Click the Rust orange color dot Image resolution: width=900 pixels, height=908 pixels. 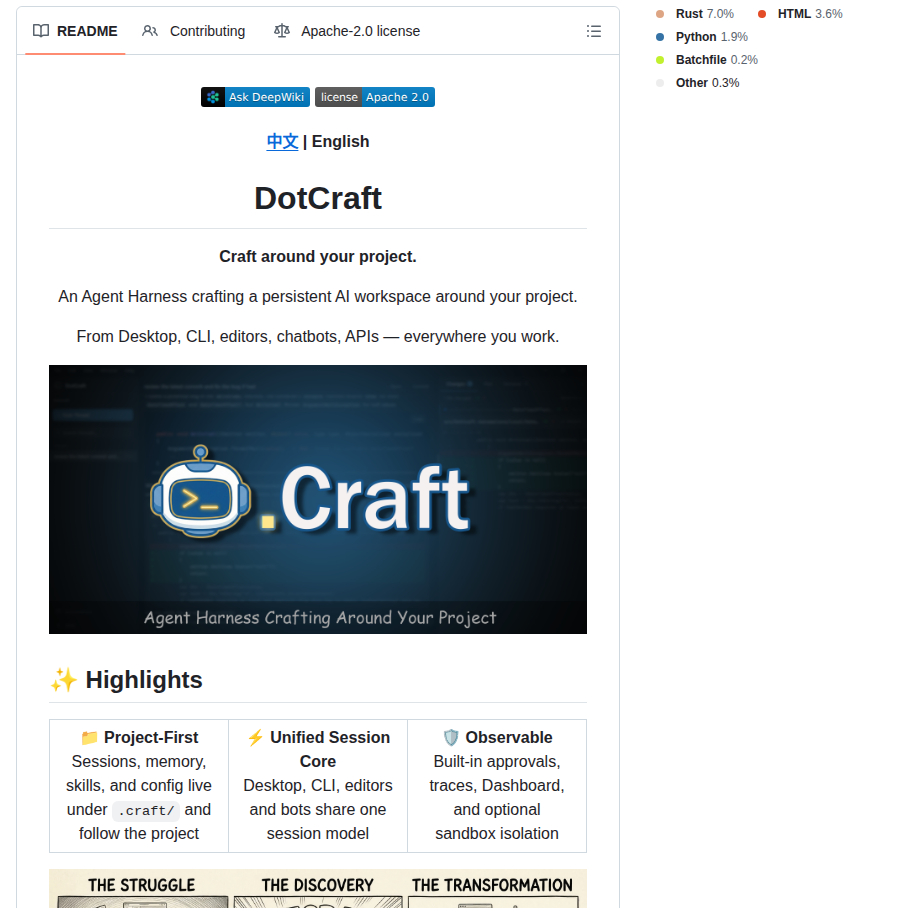[660, 14]
